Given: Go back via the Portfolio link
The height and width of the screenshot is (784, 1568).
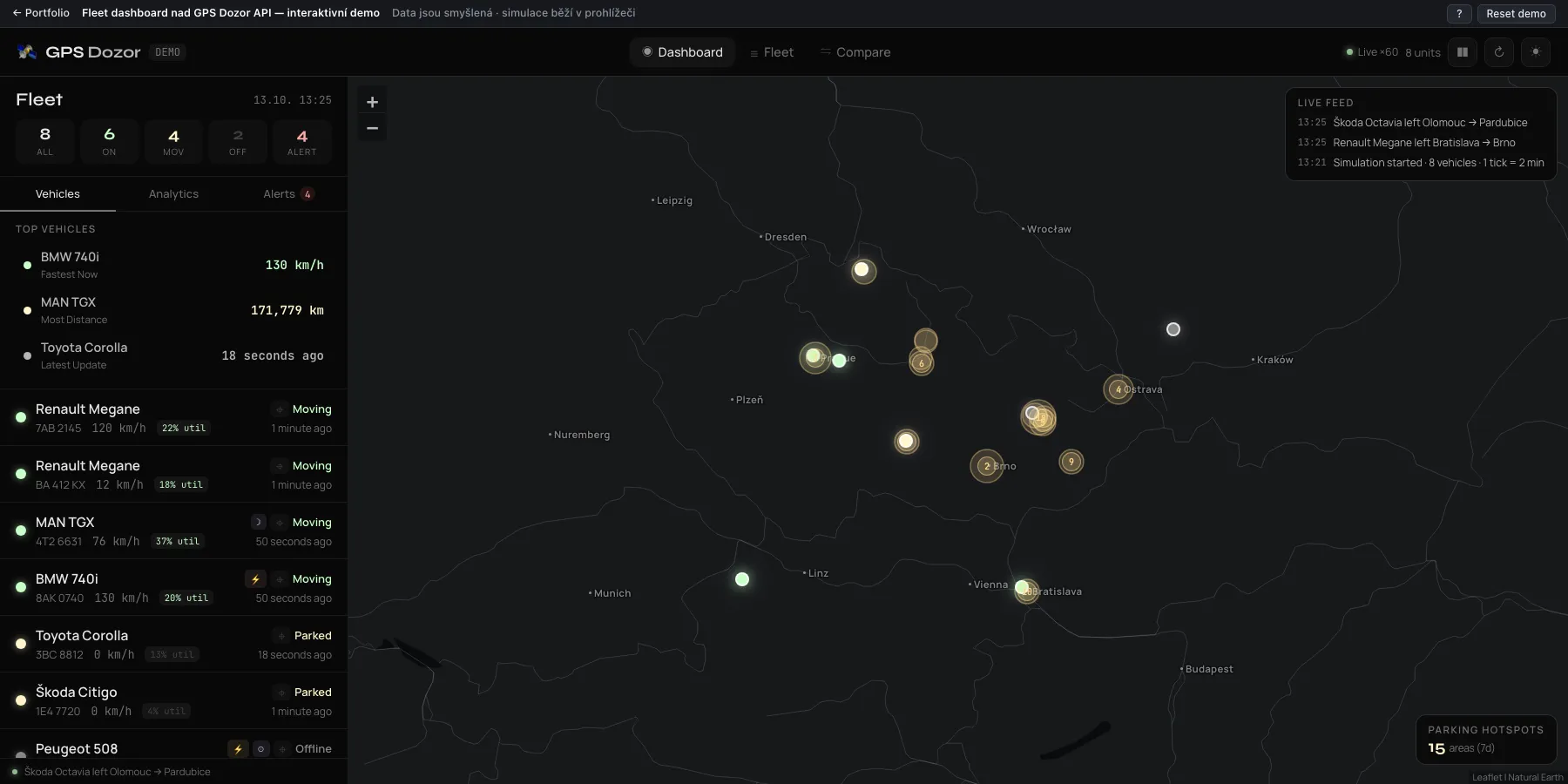Looking at the screenshot, I should coord(41,13).
